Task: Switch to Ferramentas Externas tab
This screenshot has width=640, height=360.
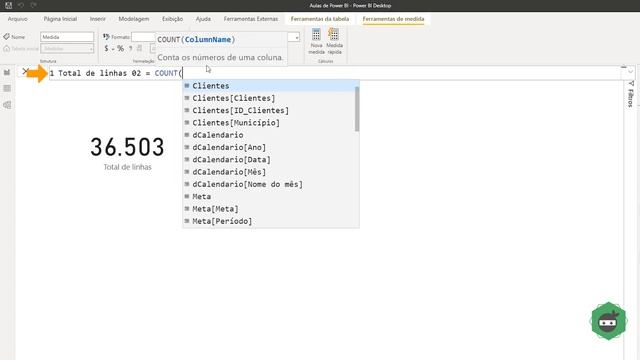Action: tap(251, 19)
